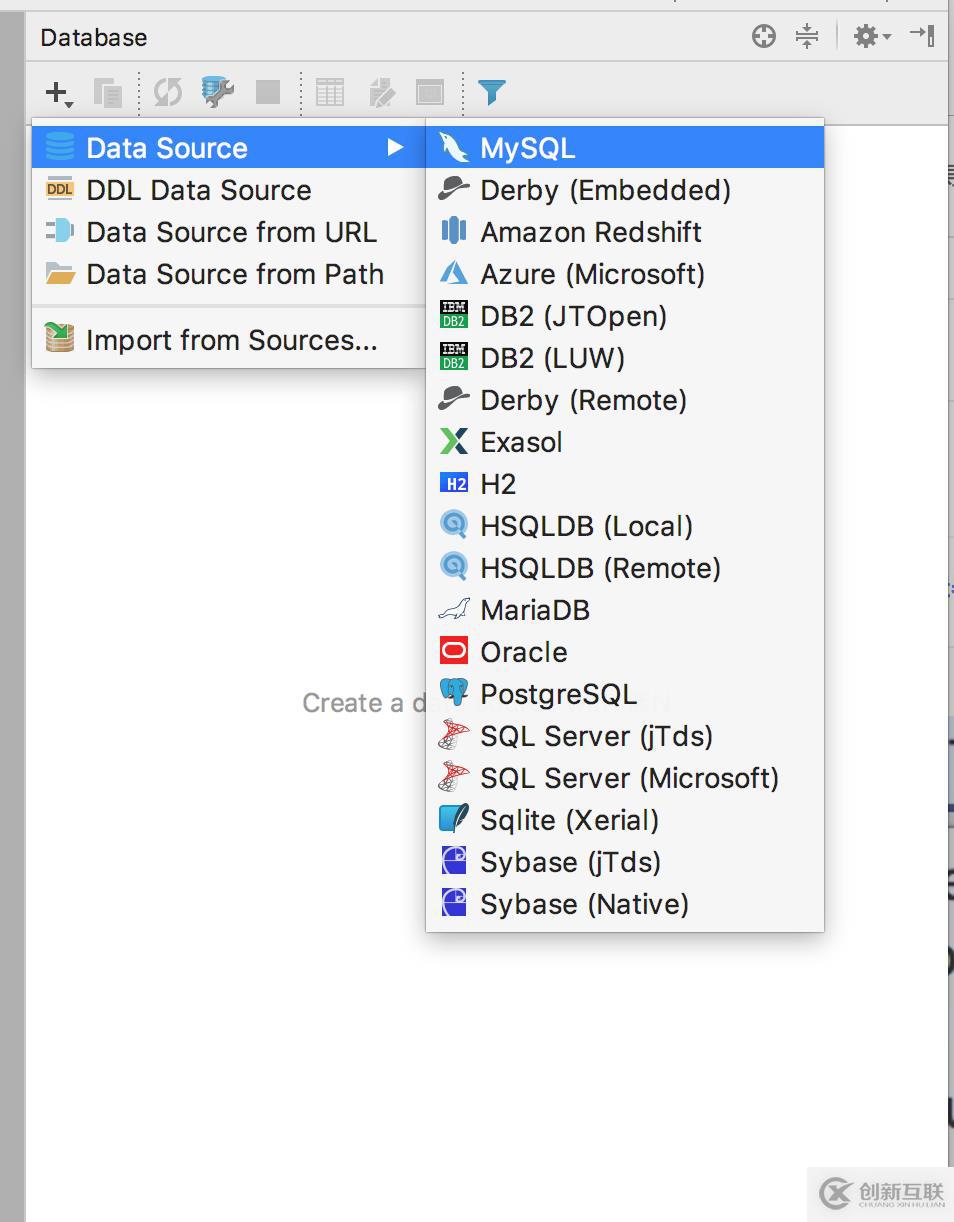This screenshot has width=954, height=1222.
Task: Select Exasol data source
Action: point(625,442)
